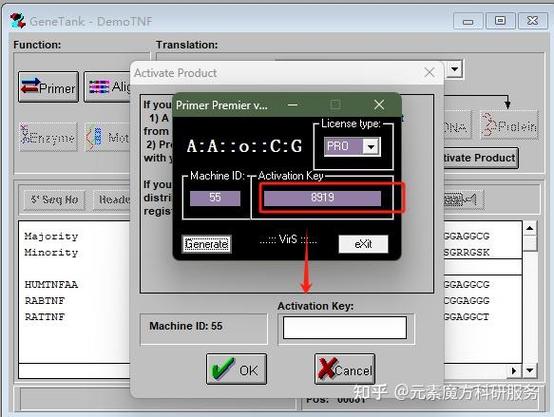Image resolution: width=554 pixels, height=417 pixels.
Task: Focus the Activation Key input box
Action: pos(345,328)
